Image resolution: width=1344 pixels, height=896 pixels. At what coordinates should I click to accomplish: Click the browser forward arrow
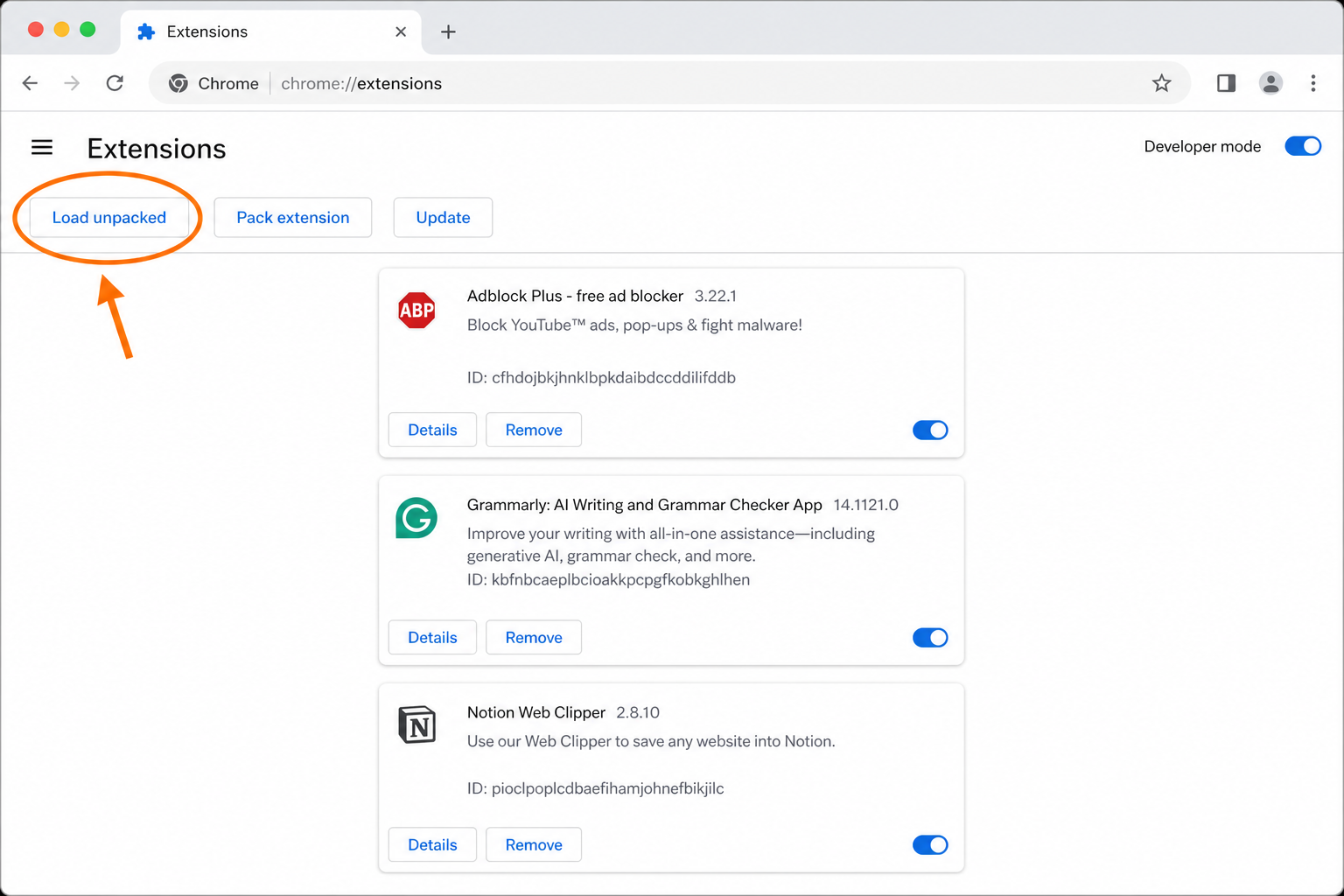point(72,83)
